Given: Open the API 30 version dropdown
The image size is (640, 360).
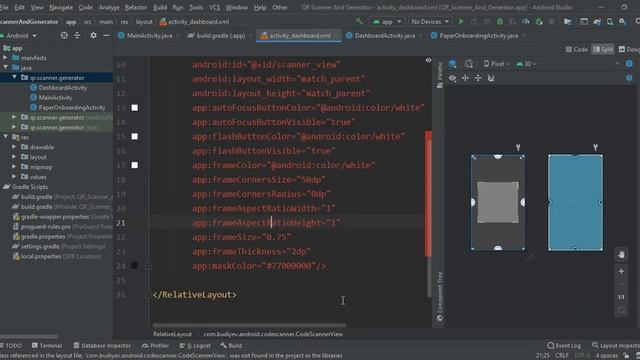Looking at the screenshot, I should point(527,64).
